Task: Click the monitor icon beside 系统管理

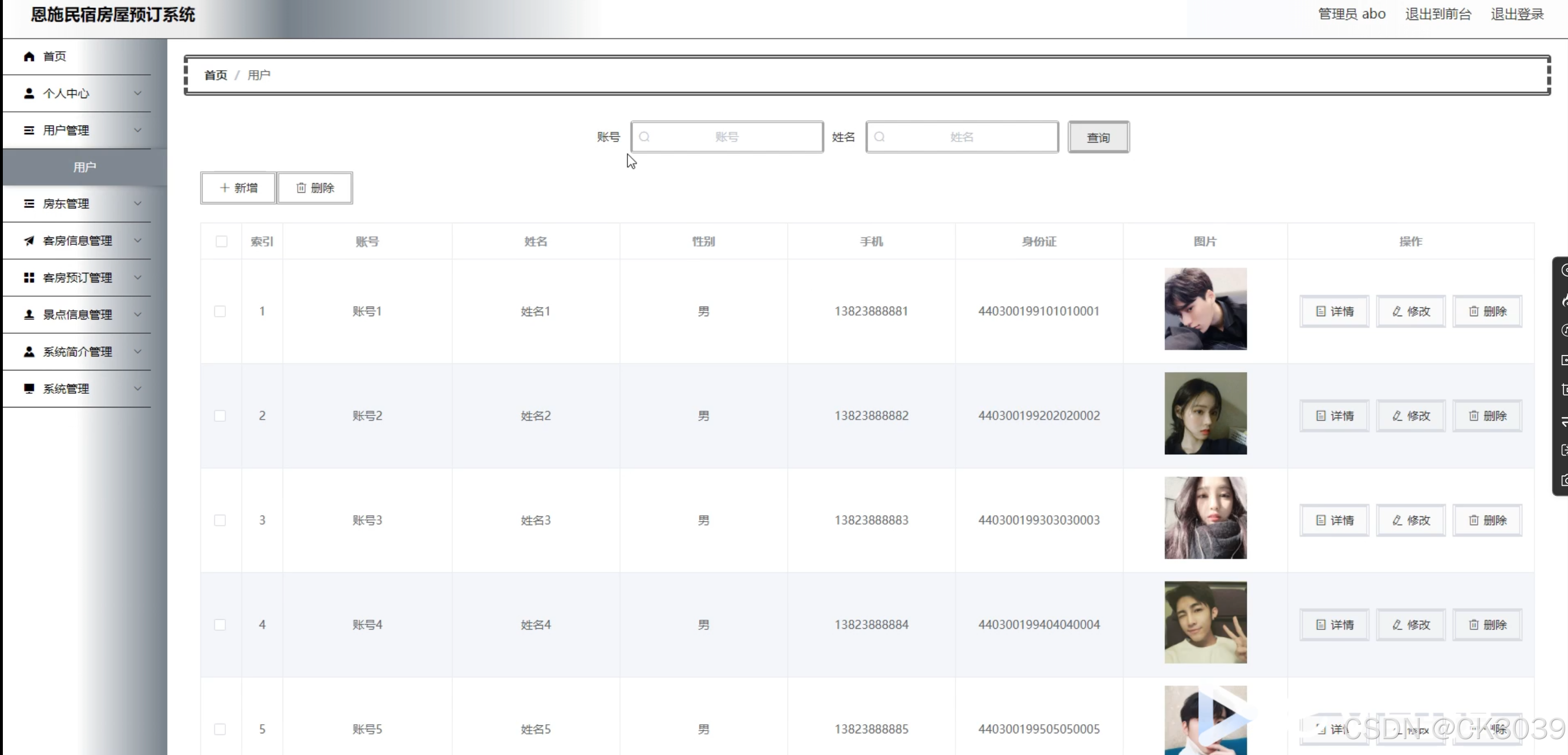Action: point(29,389)
